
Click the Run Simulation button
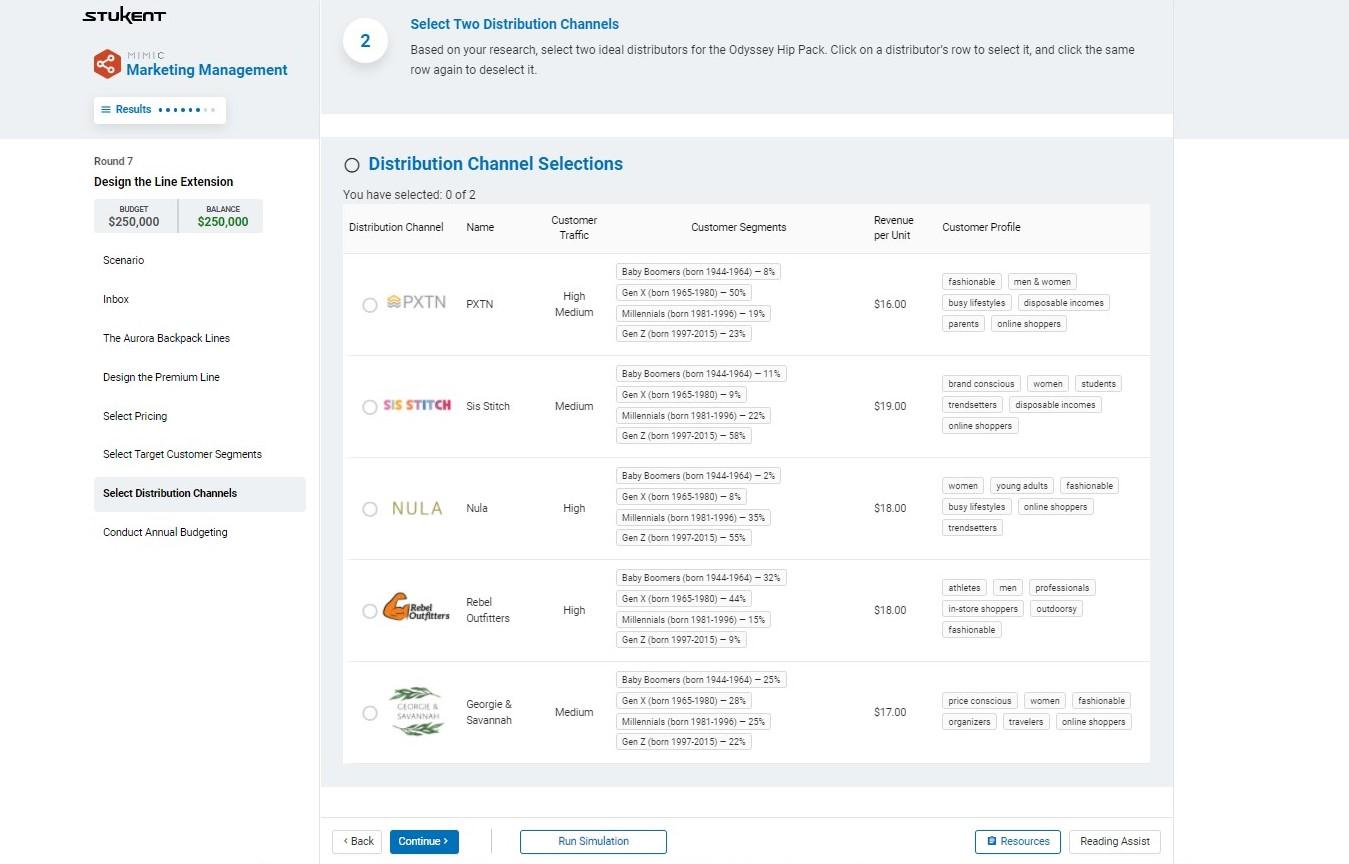coord(592,841)
